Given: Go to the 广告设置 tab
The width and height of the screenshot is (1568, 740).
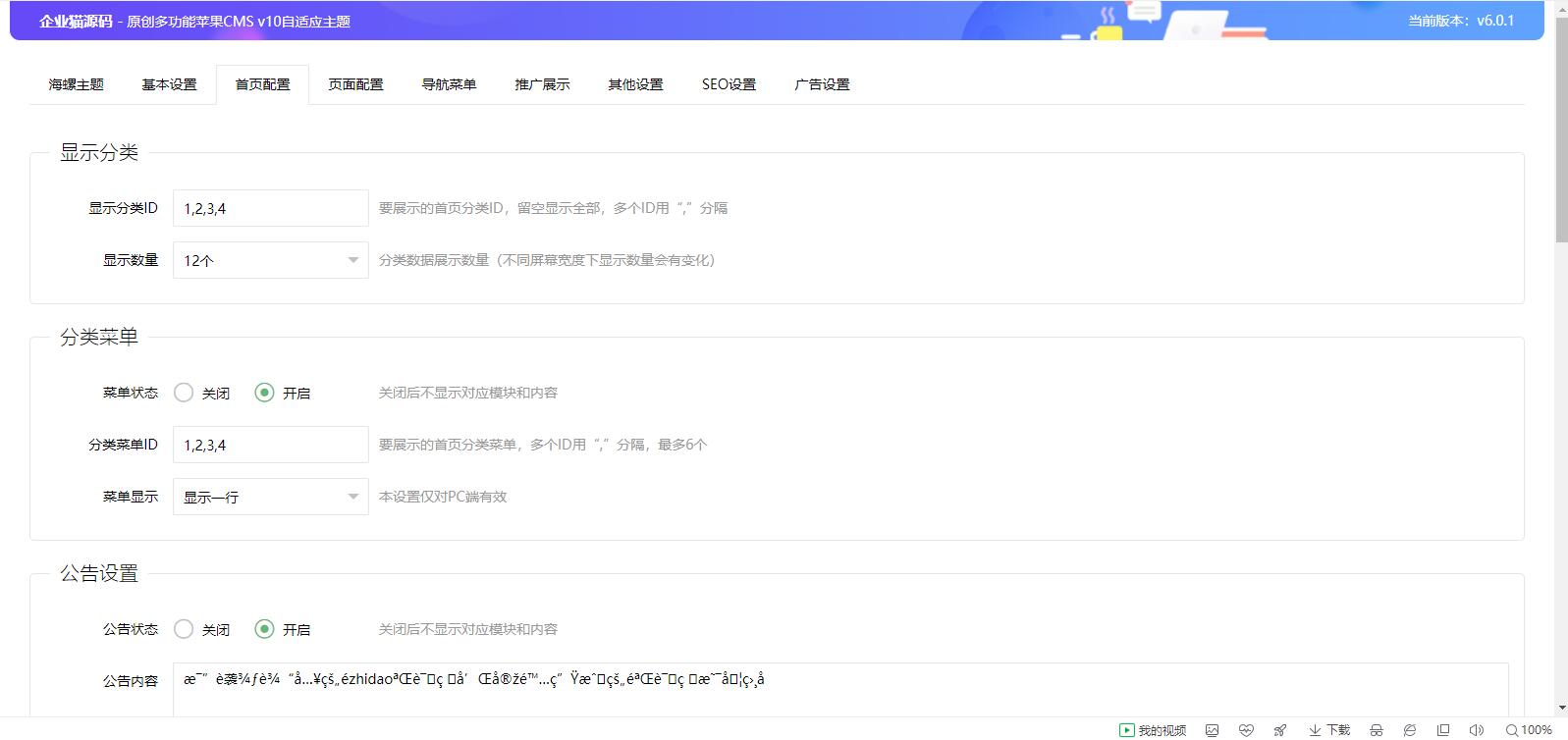Looking at the screenshot, I should 822,84.
